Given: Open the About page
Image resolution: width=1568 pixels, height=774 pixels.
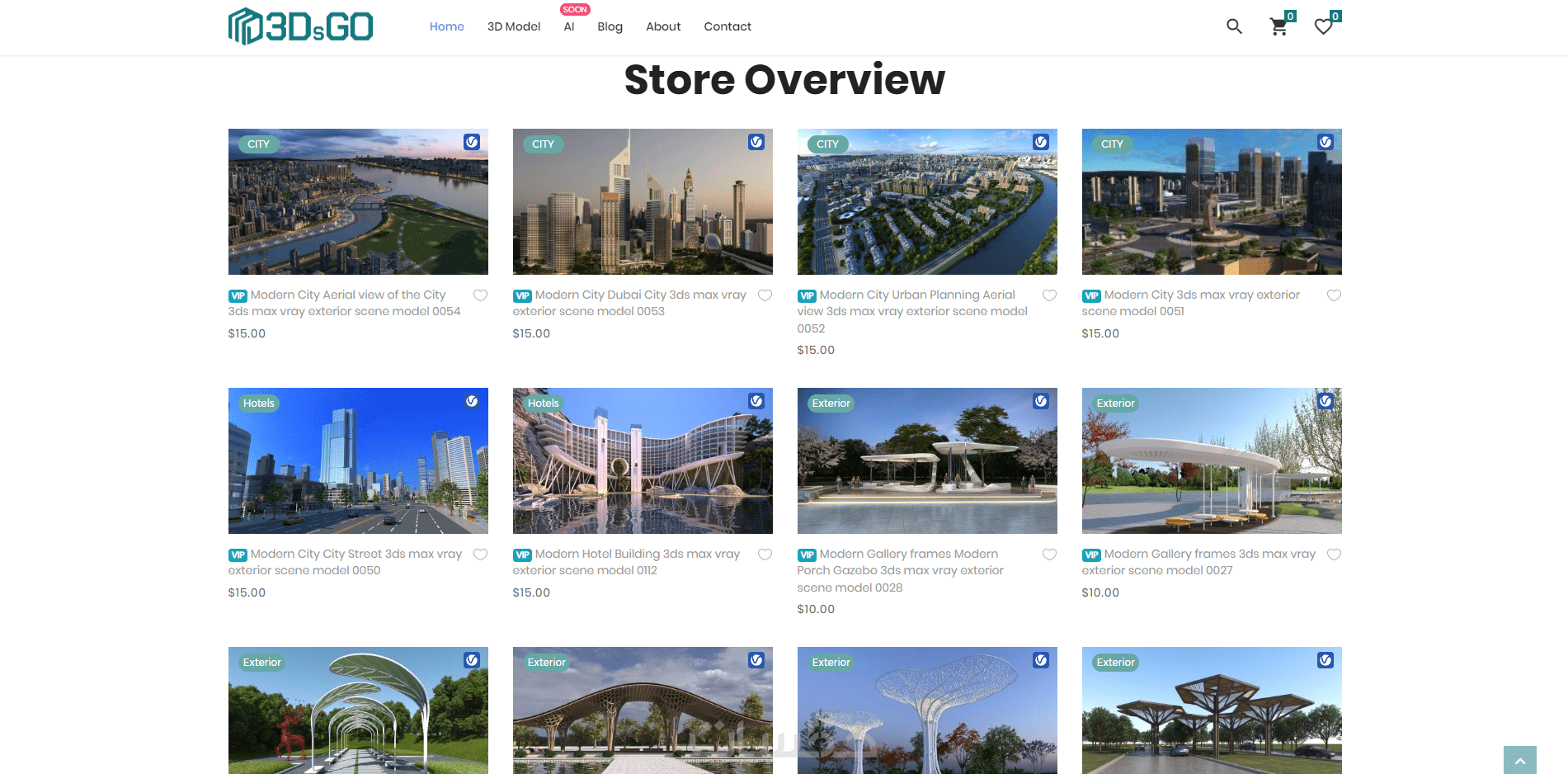Looking at the screenshot, I should point(663,26).
